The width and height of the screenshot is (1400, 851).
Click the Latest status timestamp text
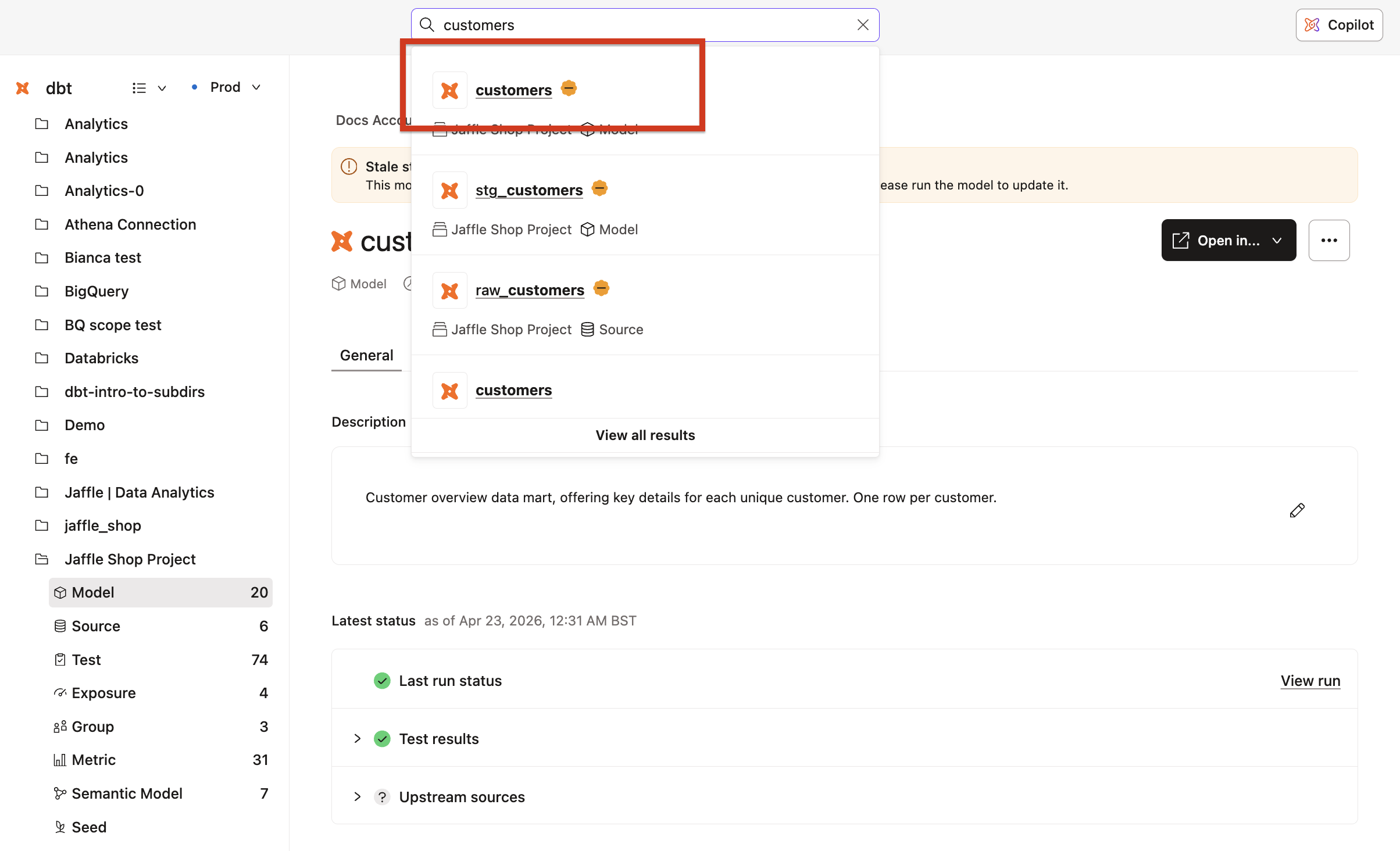[530, 621]
